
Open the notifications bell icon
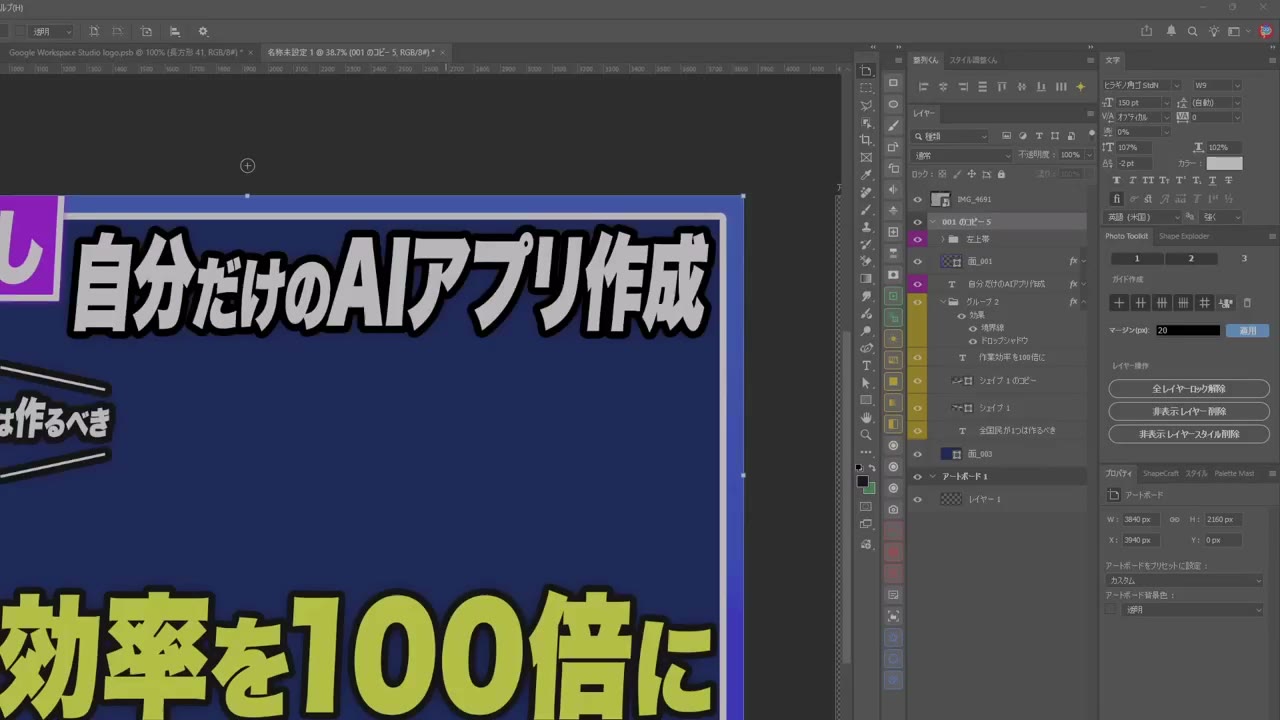tap(1171, 31)
